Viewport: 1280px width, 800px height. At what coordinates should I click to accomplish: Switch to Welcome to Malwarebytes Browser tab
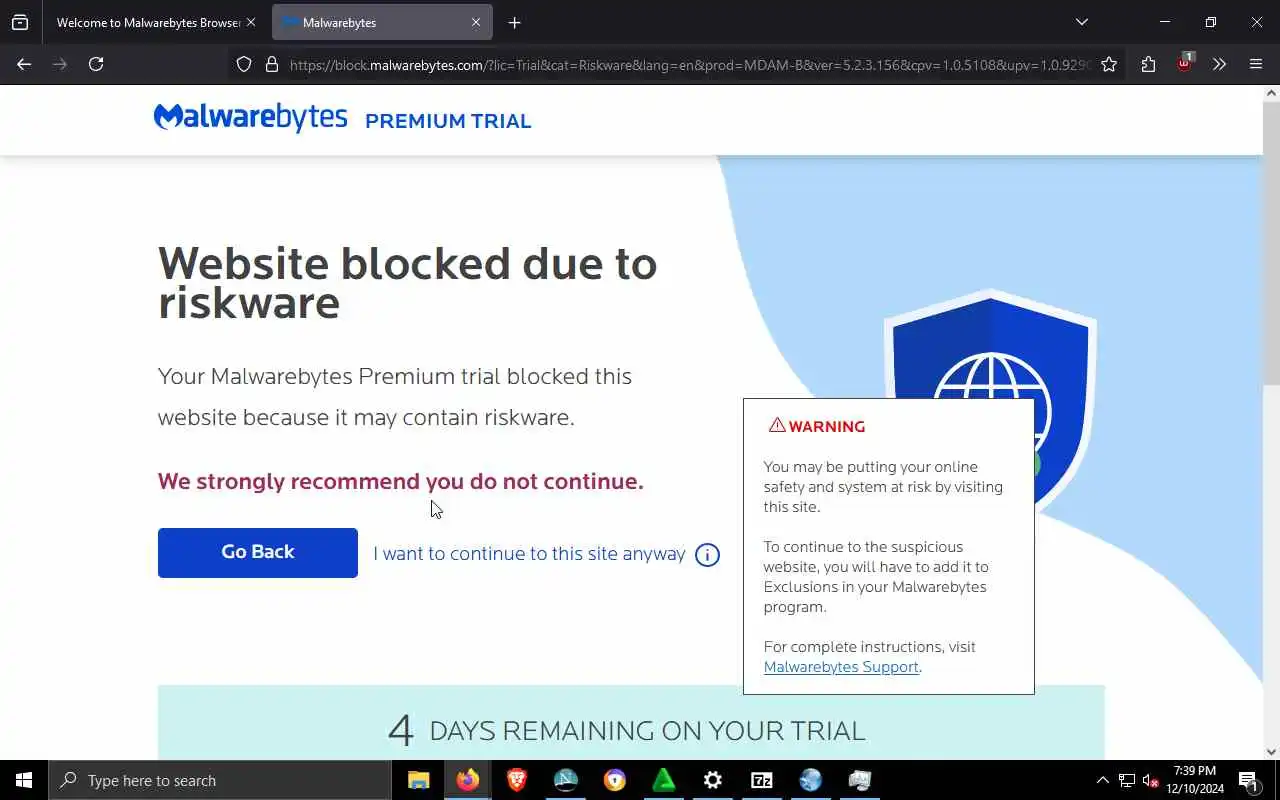pos(147,22)
